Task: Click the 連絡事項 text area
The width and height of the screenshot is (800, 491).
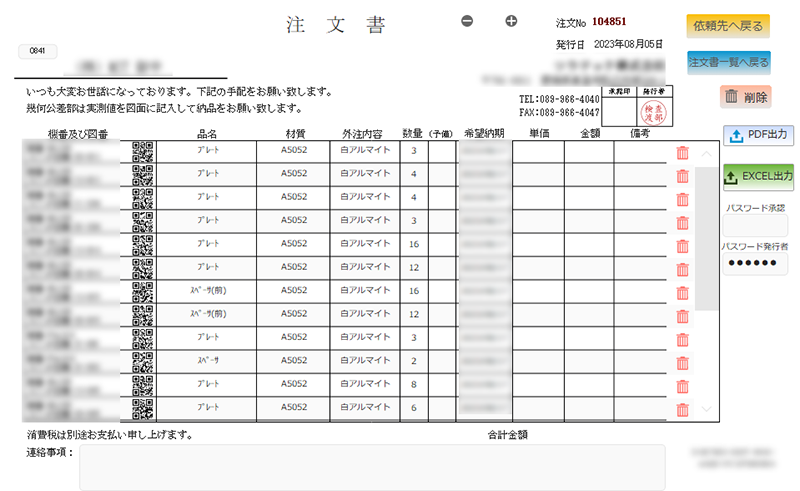Action: click(372, 467)
